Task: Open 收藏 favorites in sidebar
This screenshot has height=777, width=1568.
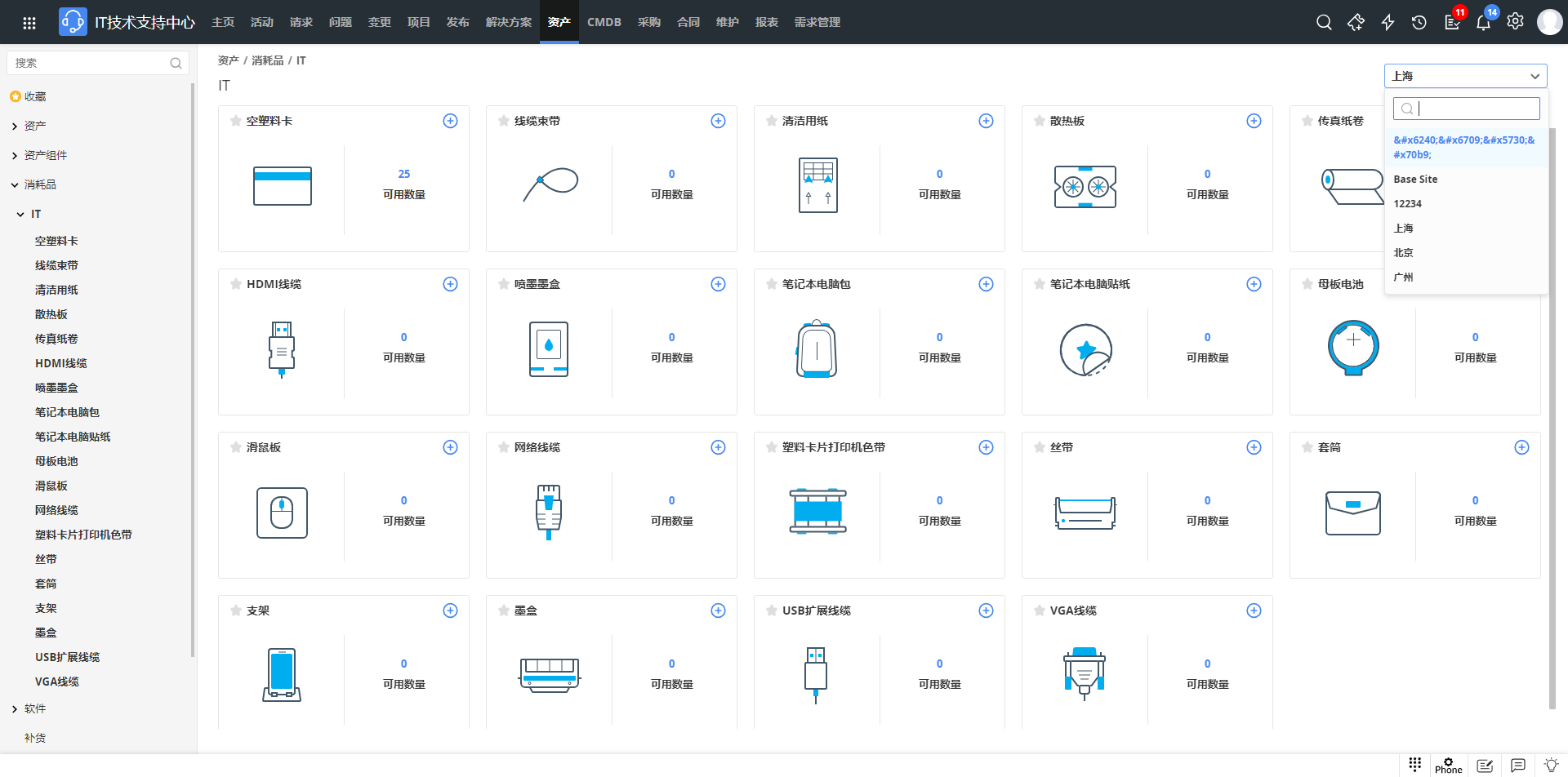Action: [x=35, y=96]
